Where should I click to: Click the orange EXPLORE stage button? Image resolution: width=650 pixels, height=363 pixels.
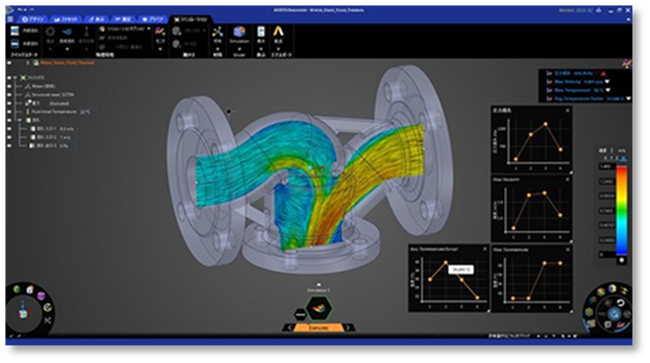coord(318,328)
